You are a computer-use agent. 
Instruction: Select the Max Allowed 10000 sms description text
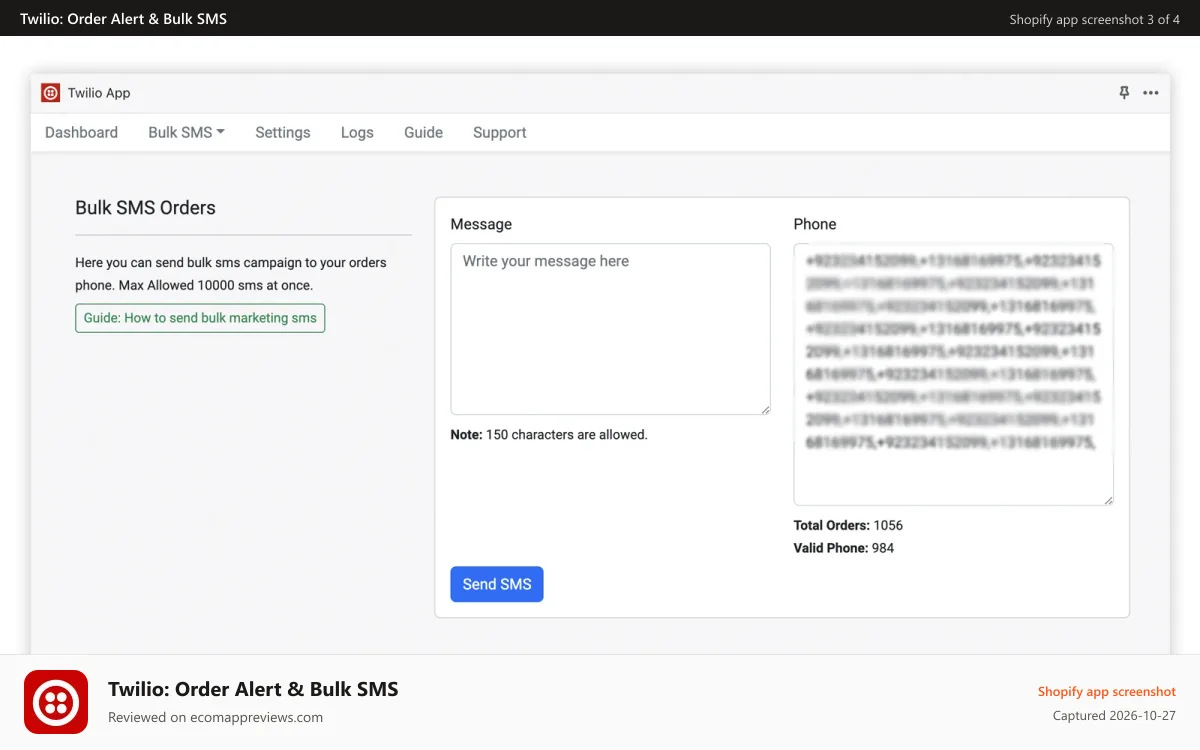231,274
